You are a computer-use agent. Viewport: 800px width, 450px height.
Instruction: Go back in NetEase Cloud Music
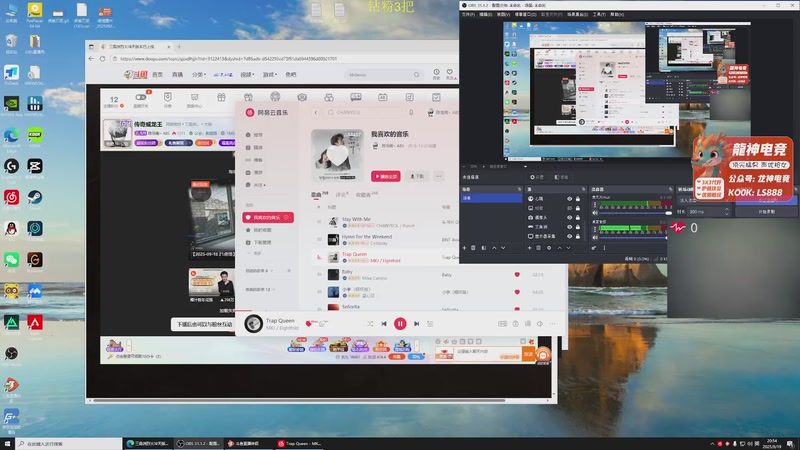pyautogui.click(x=316, y=112)
